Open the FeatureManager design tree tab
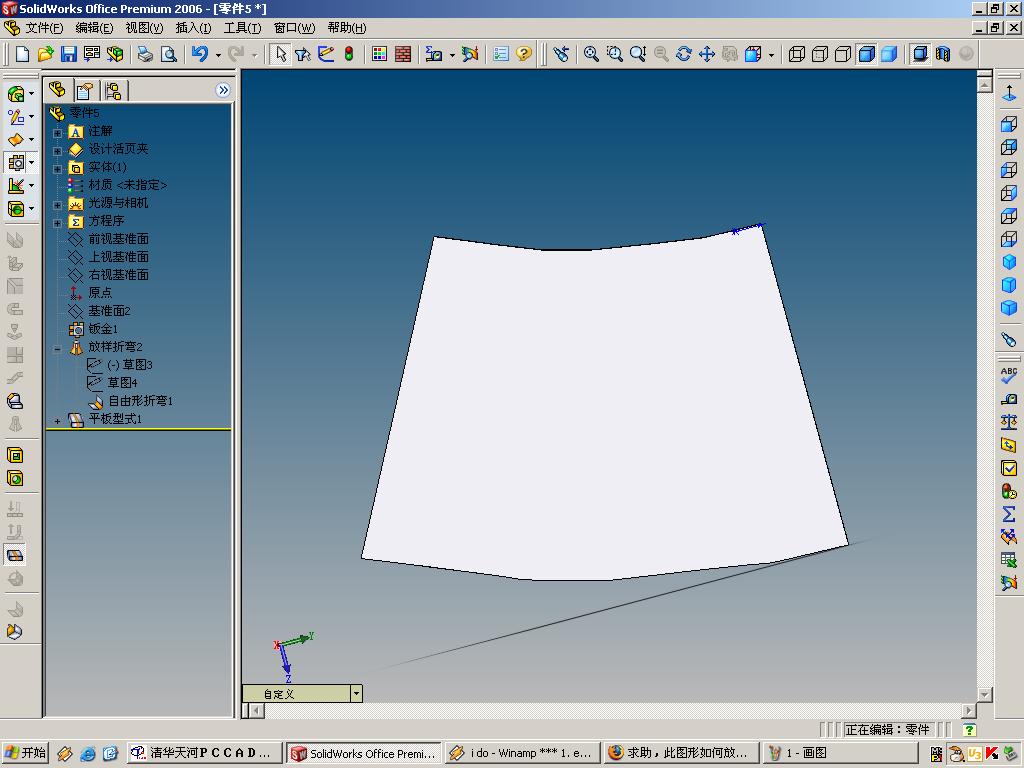 point(57,90)
